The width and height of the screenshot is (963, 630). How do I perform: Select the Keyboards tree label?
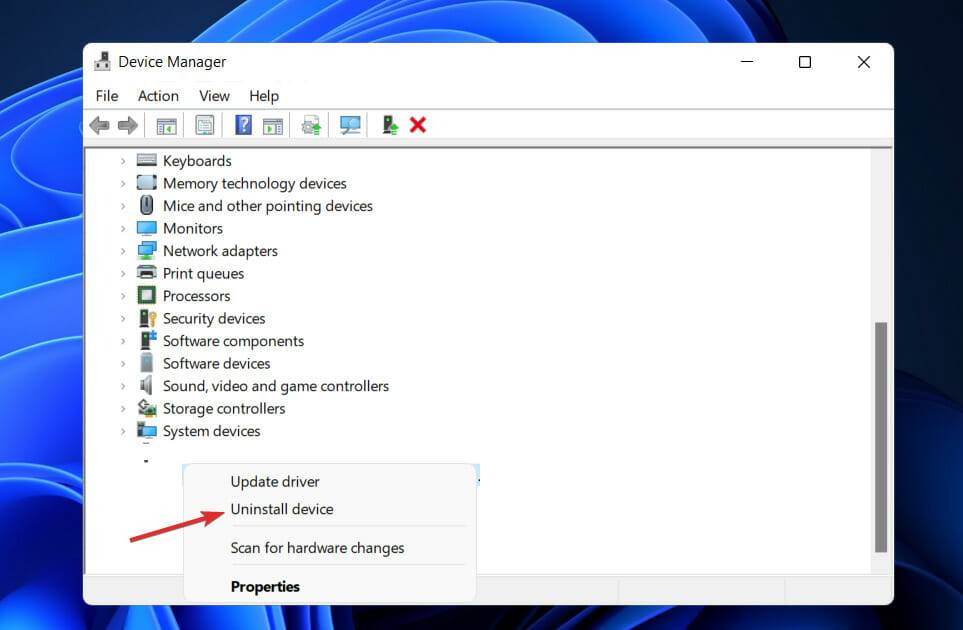(x=197, y=161)
